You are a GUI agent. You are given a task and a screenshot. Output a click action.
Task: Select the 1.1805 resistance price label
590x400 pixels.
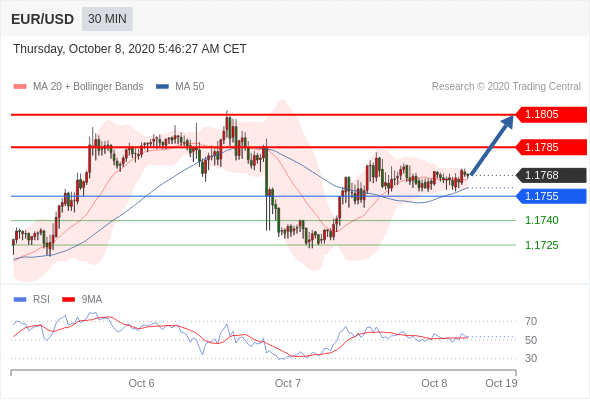(551, 114)
